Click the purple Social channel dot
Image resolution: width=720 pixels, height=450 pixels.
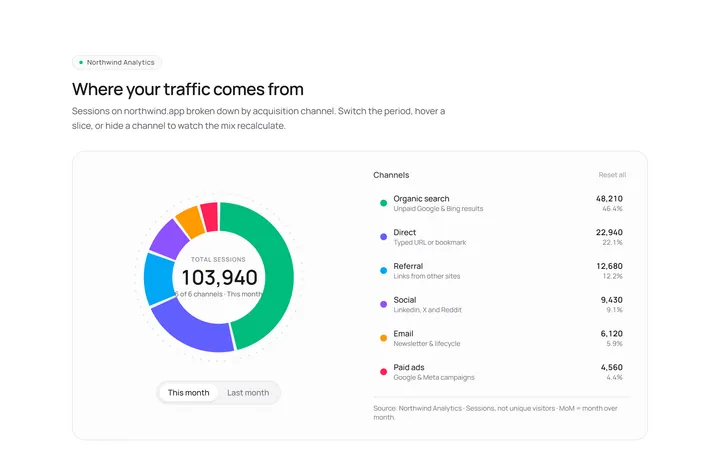pyautogui.click(x=383, y=304)
